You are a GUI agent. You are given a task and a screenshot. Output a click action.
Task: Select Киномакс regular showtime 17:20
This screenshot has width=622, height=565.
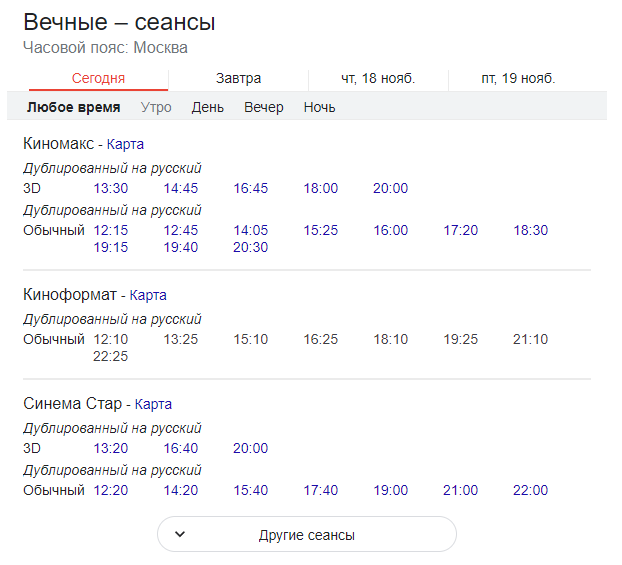pos(461,230)
